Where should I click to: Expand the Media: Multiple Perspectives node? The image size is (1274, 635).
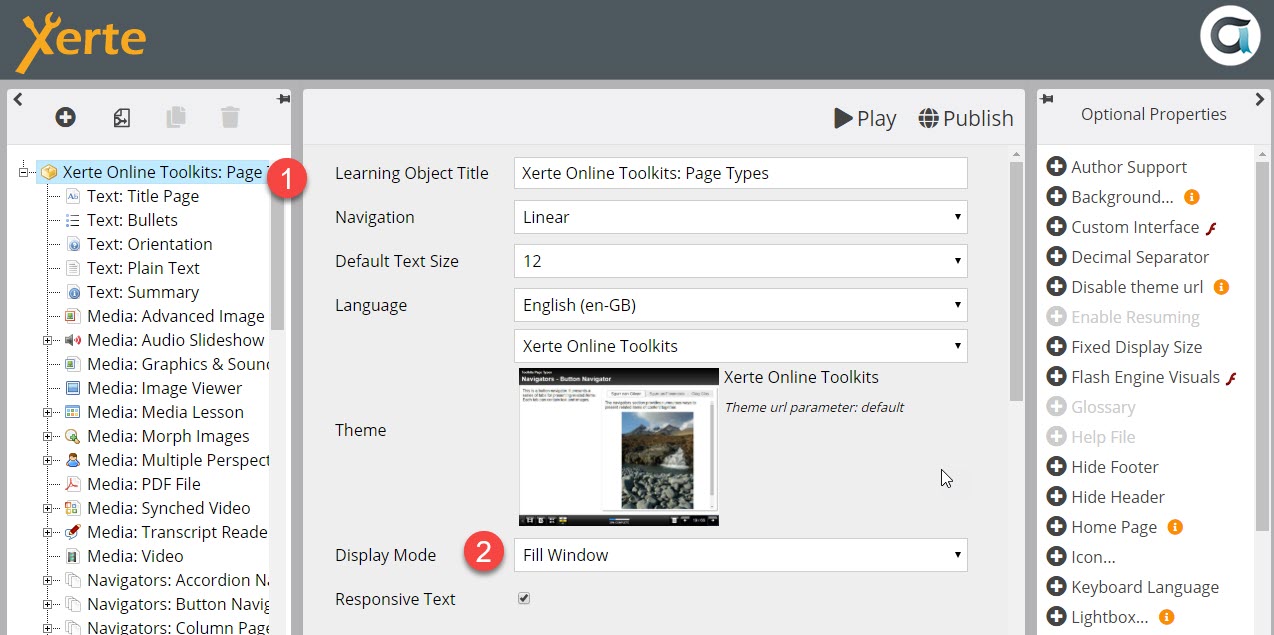pyautogui.click(x=47, y=460)
